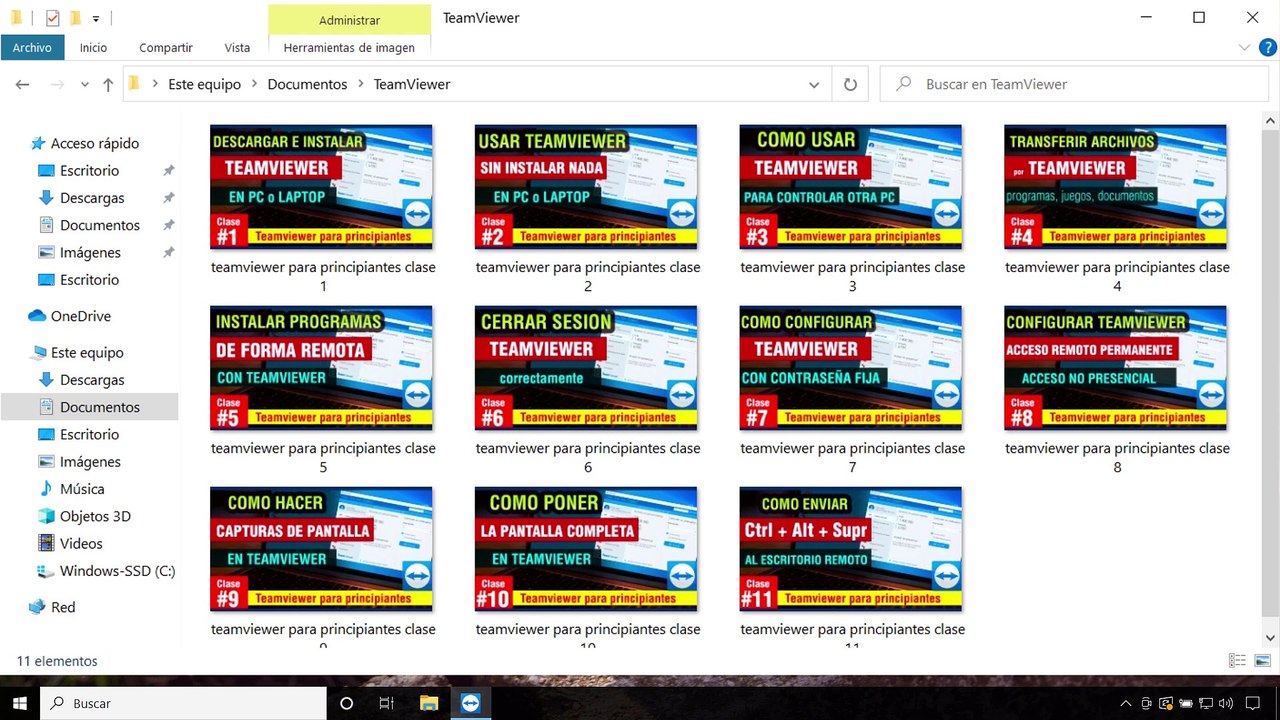The image size is (1280, 720).
Task: Open the Vista ribbon tab
Action: click(x=237, y=47)
